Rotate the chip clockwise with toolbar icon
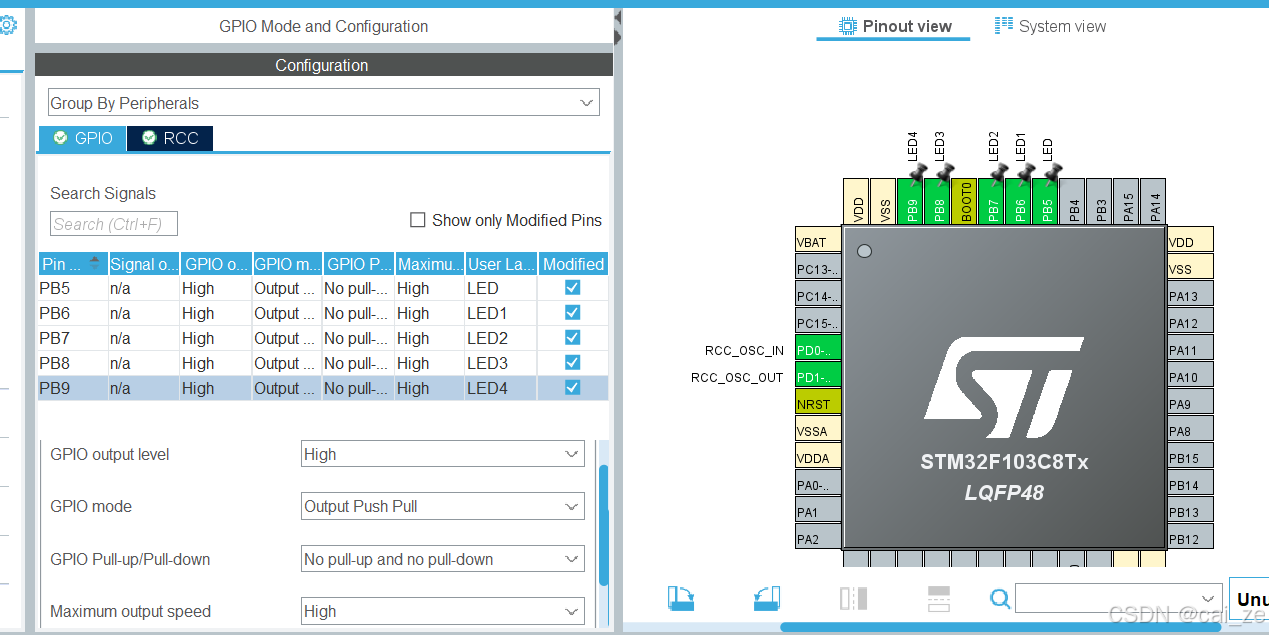The height and width of the screenshot is (636, 1269). (681, 598)
